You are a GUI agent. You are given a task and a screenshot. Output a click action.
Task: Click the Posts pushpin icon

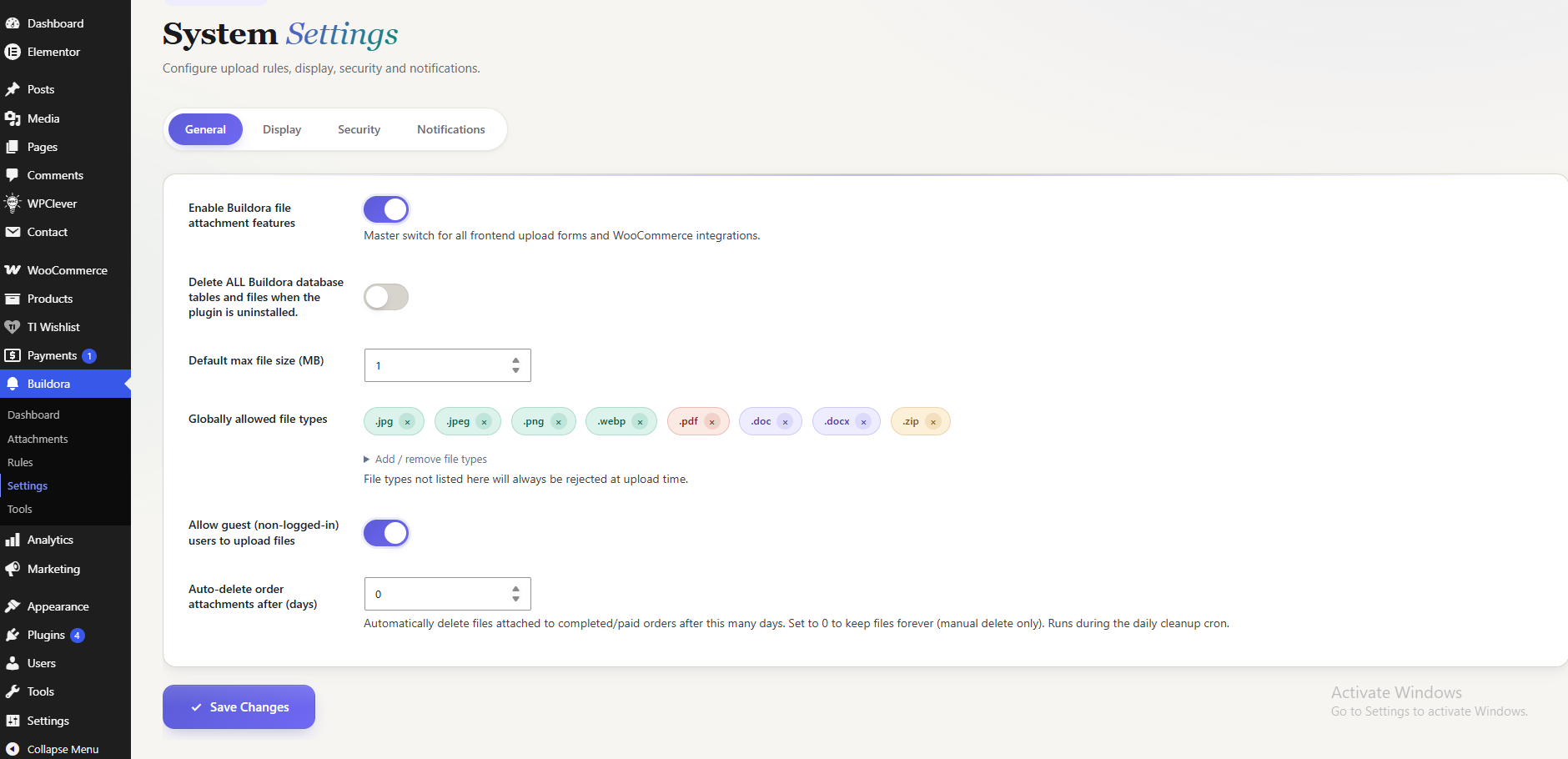pyautogui.click(x=13, y=89)
